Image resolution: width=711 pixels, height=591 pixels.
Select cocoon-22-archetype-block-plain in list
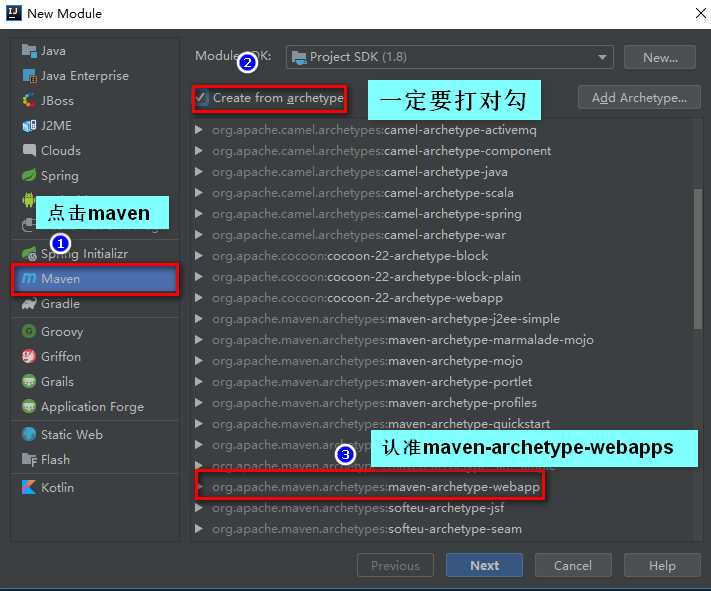366,277
